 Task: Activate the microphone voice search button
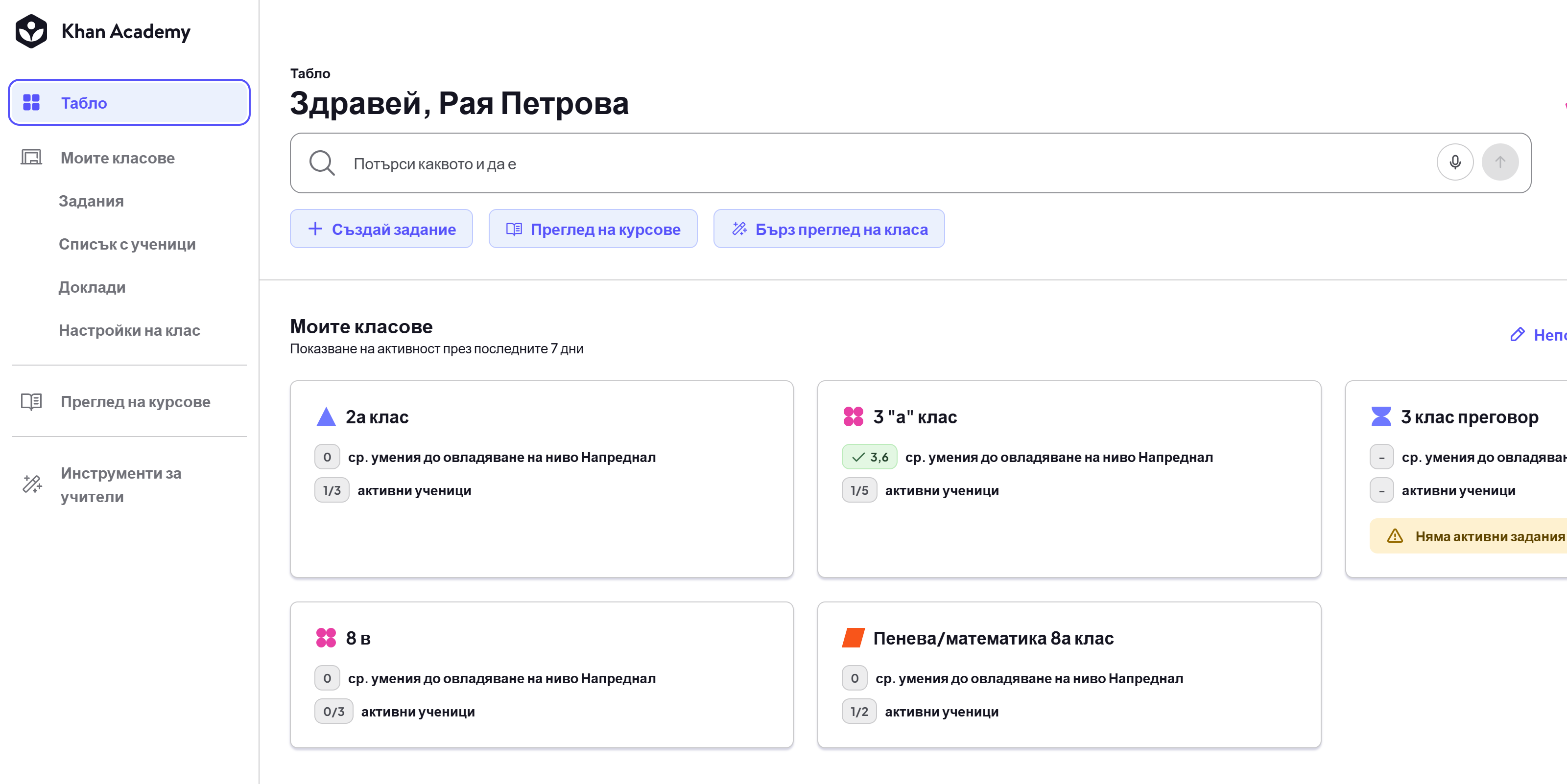[1454, 162]
